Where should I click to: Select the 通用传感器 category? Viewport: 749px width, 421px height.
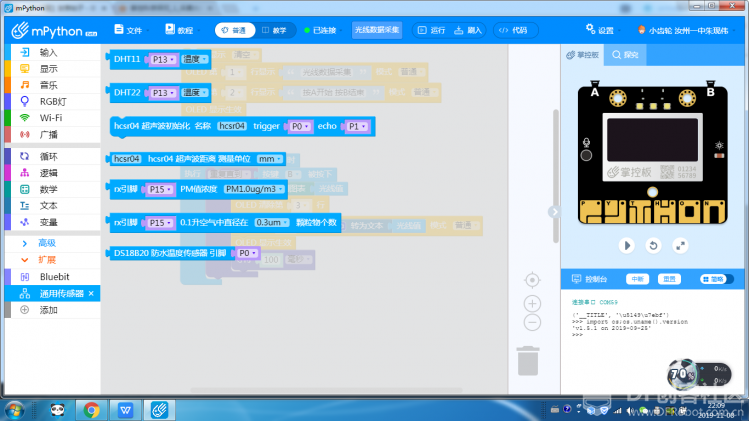(53, 293)
